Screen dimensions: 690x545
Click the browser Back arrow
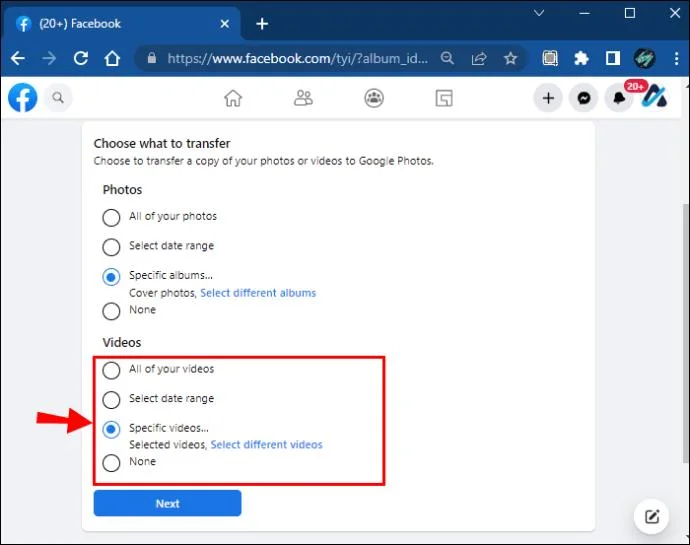[18, 58]
